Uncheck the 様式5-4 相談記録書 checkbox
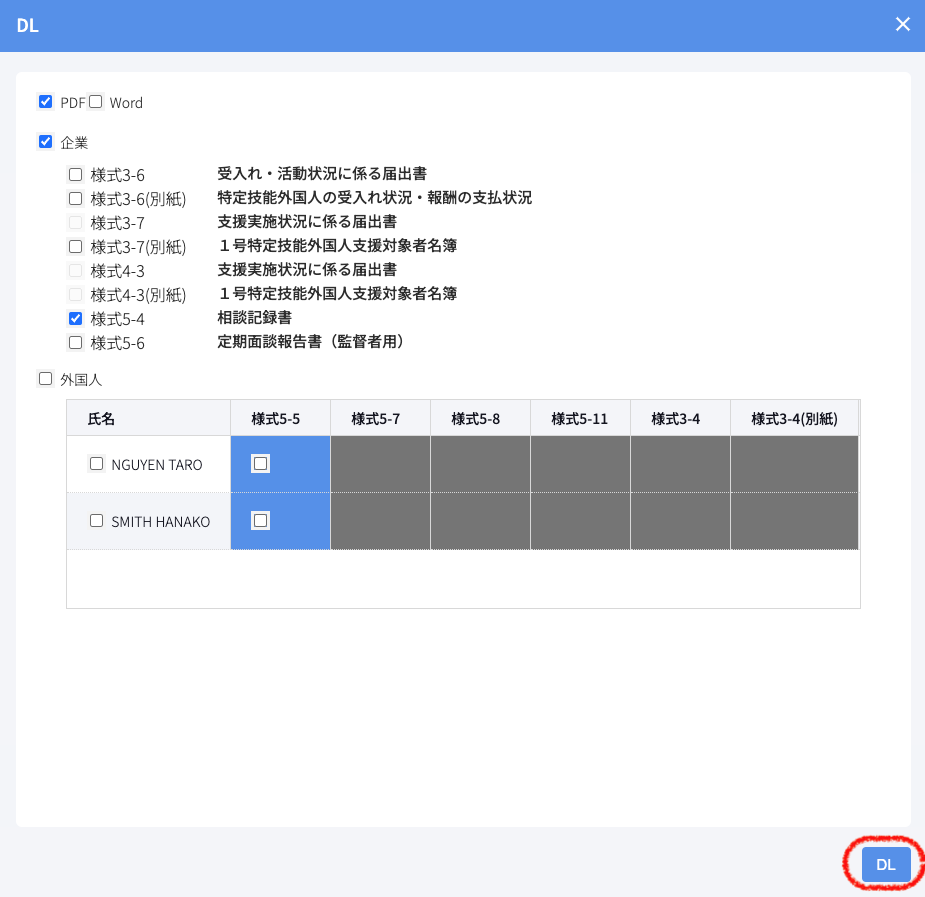 tap(75, 319)
